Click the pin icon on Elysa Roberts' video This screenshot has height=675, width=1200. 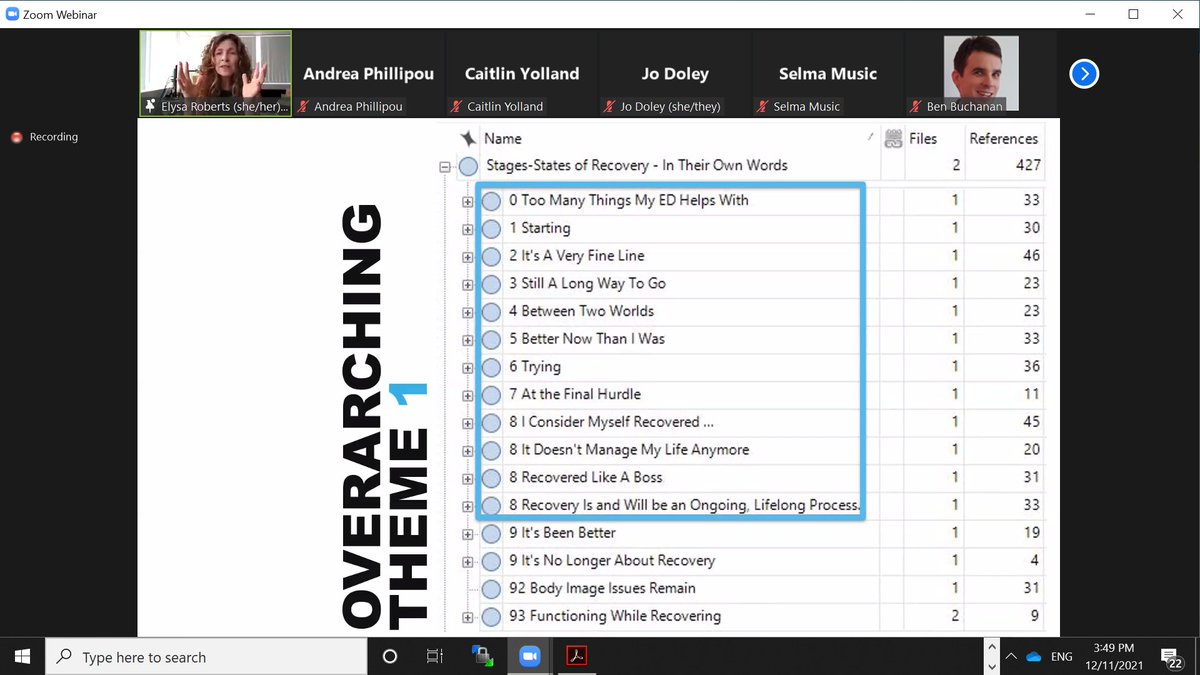tap(151, 106)
